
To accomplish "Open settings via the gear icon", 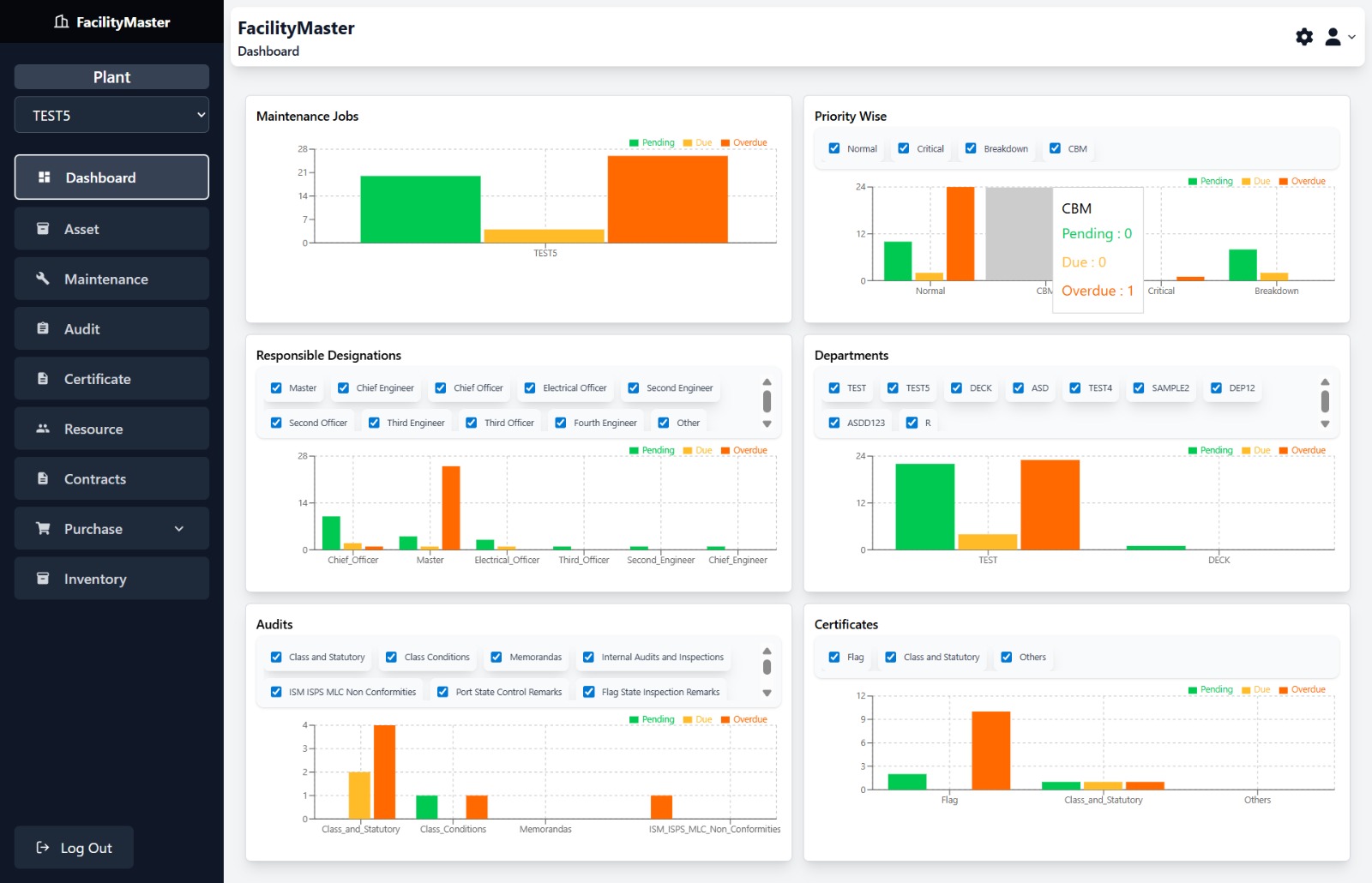I will coord(1303,37).
